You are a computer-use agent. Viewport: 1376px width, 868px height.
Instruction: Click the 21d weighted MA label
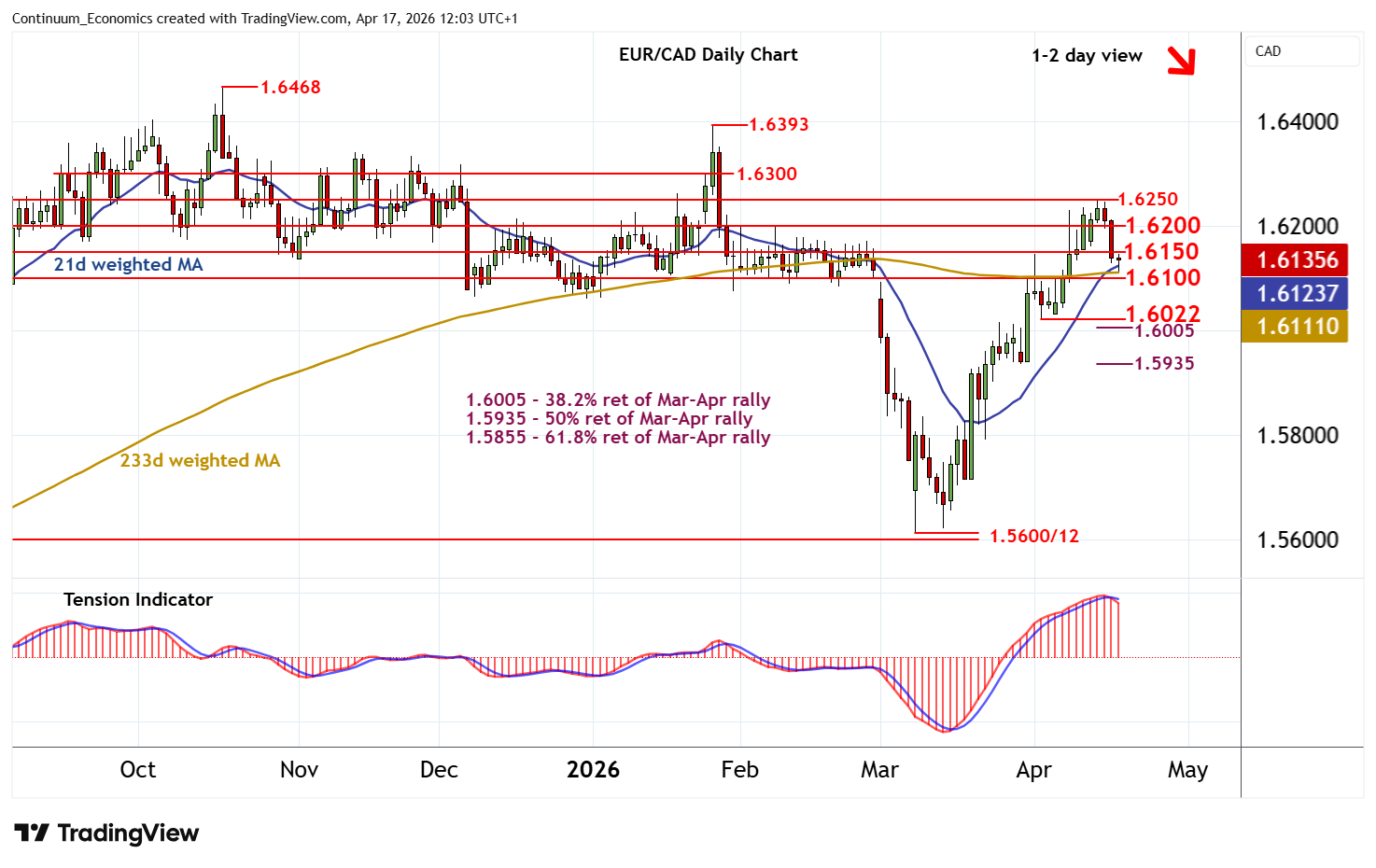(128, 264)
